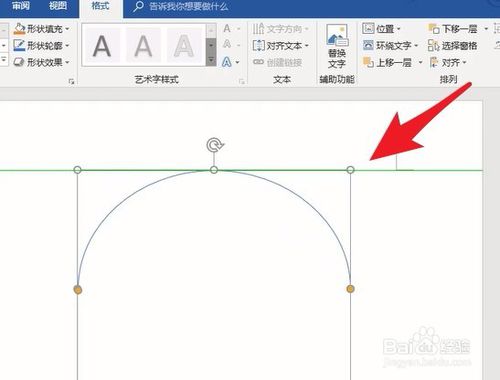Open the 审阅 ribbon tab

tap(21, 6)
